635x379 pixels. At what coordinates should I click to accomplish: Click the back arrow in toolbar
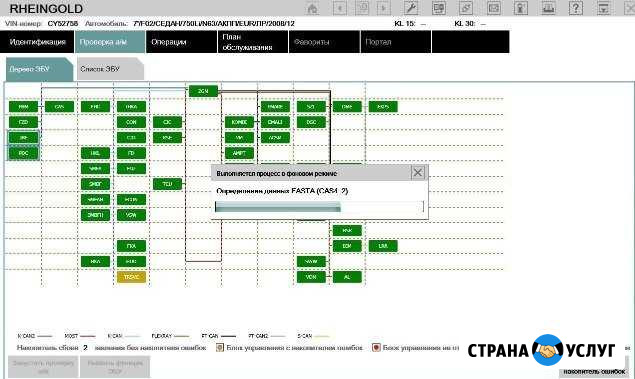click(x=340, y=9)
